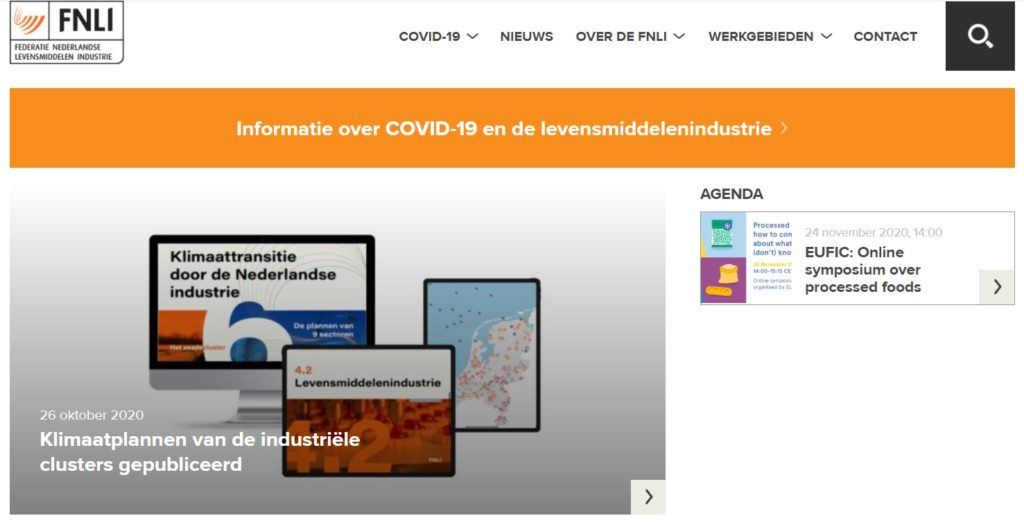Go to the NIEUWS page
1024x527 pixels.
coord(526,37)
